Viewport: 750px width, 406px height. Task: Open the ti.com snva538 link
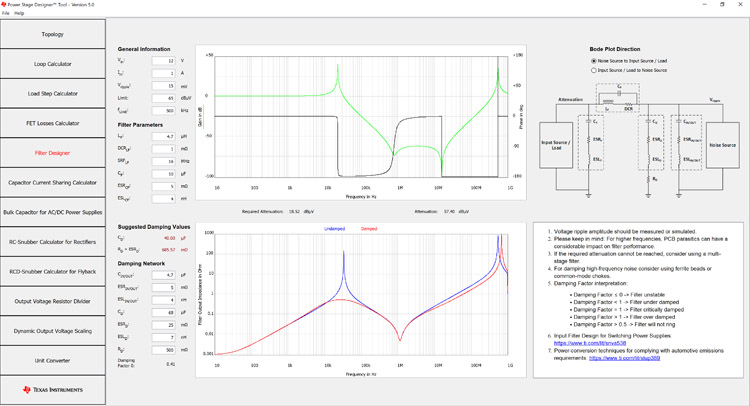click(x=590, y=343)
